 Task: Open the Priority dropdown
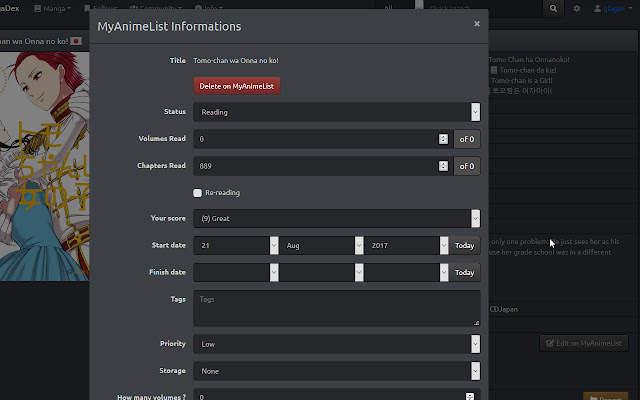pos(336,344)
